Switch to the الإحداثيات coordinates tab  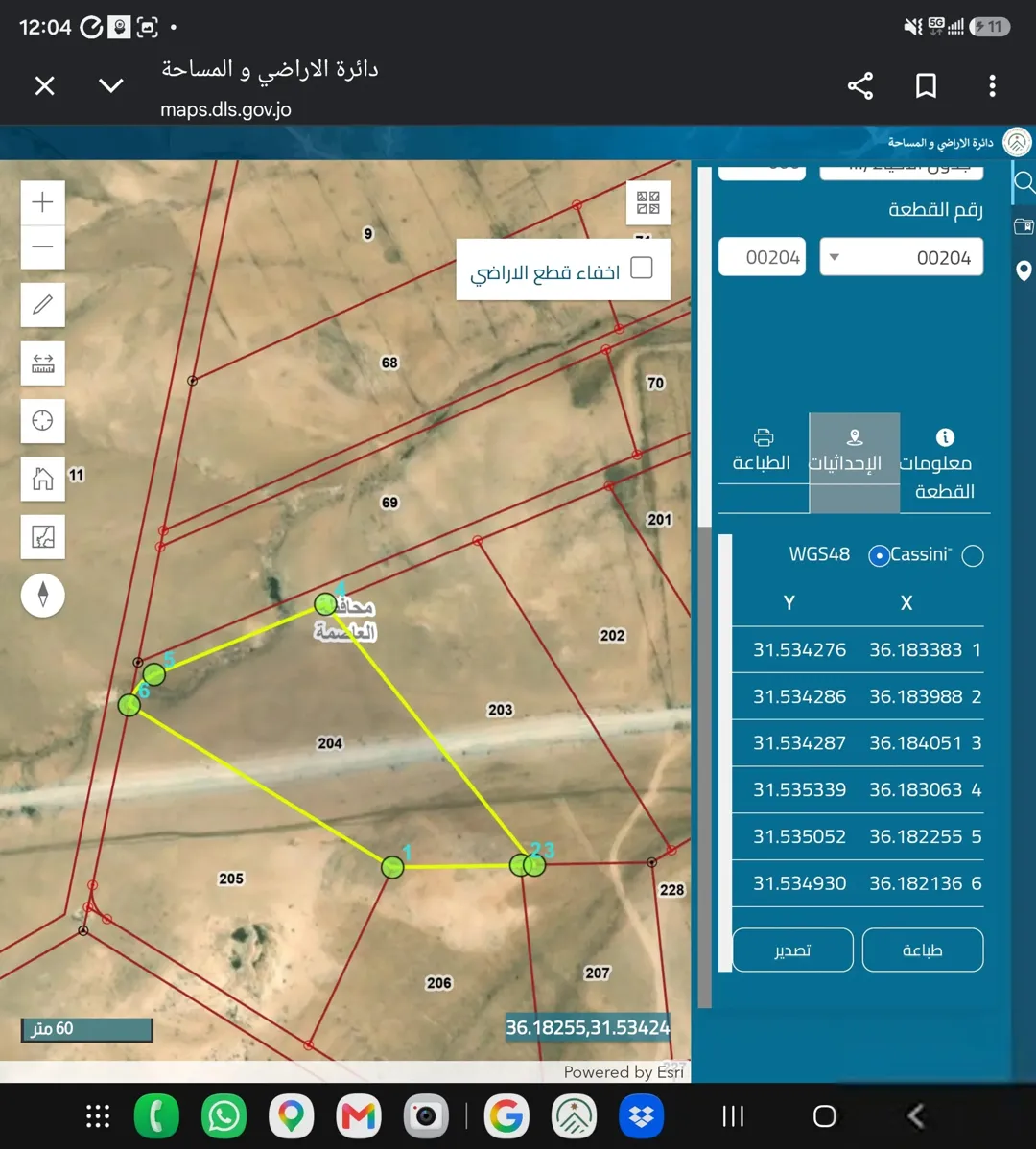855,462
